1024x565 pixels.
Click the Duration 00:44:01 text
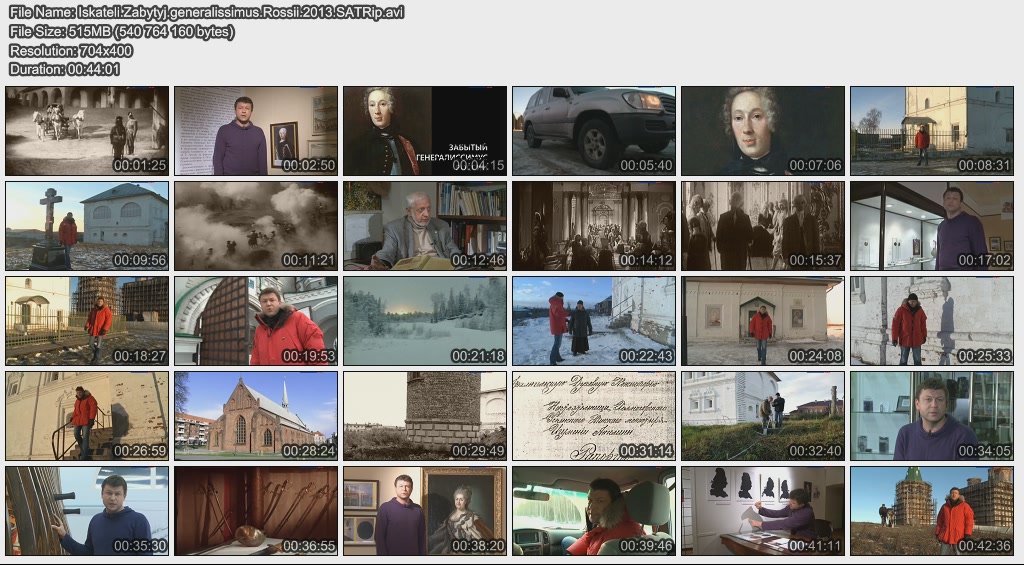(64, 69)
